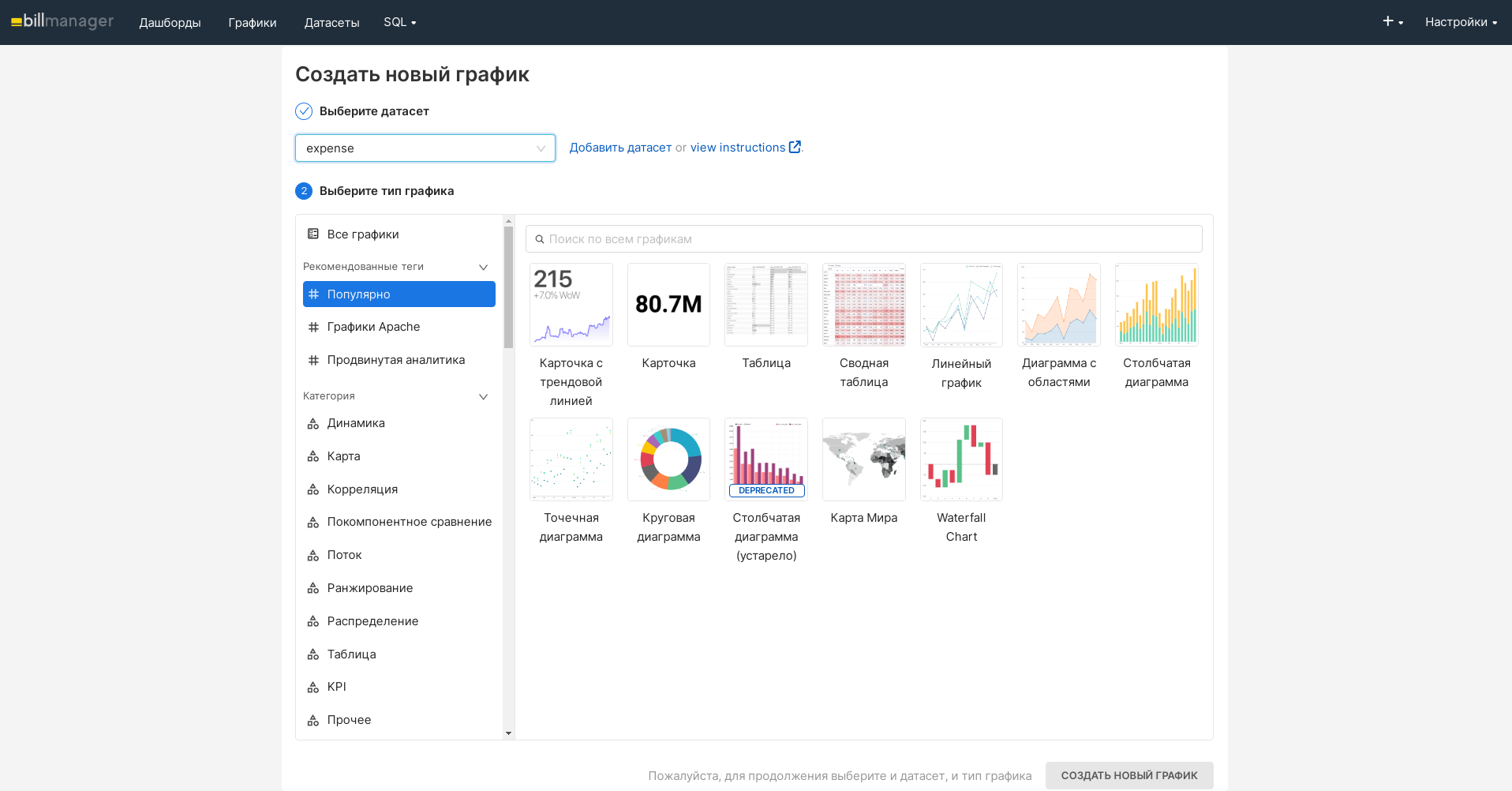Select the Сводная таблица pivot table icon
Viewport: 1512px width, 791px height.
(863, 305)
